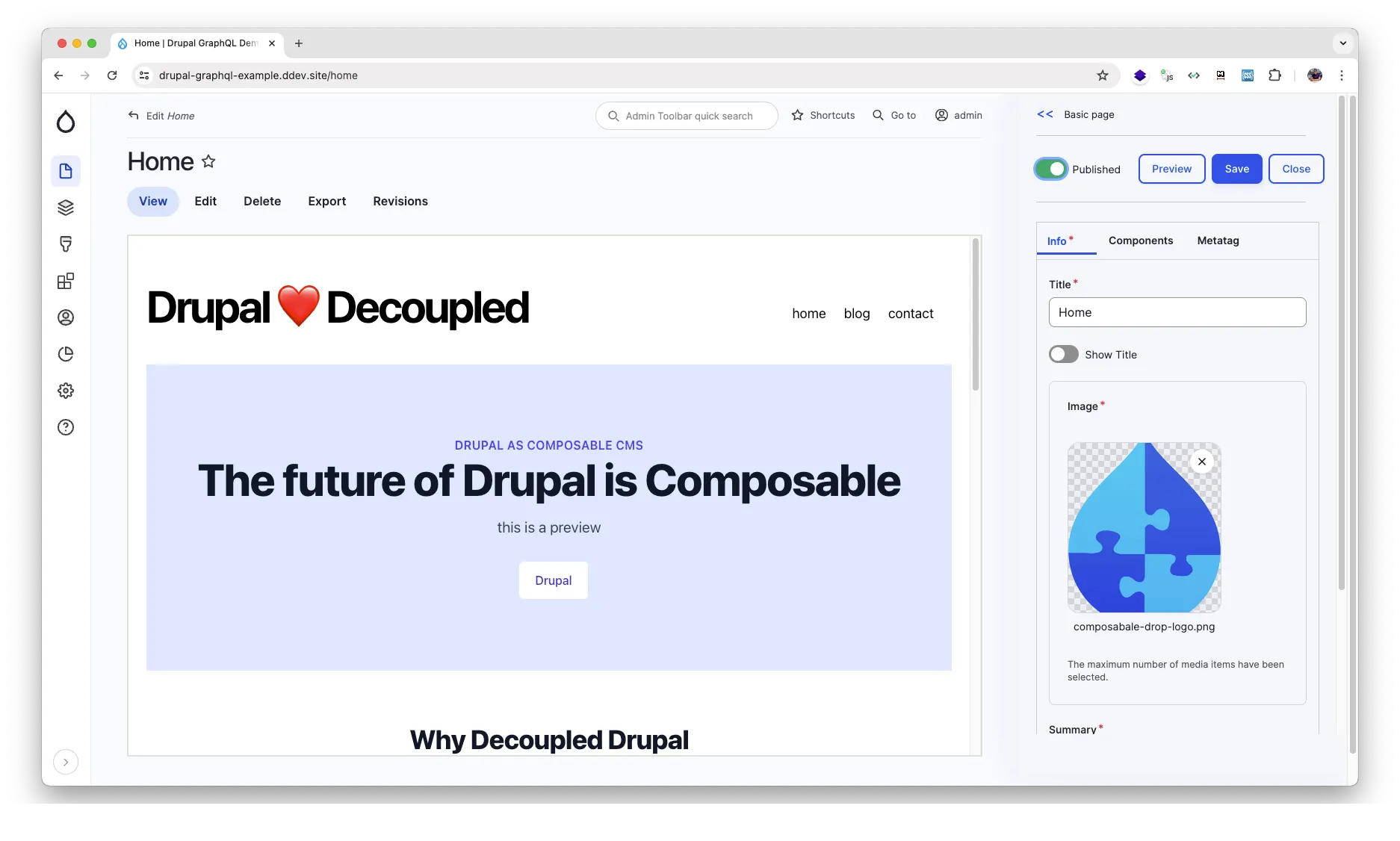
Task: Follow the contact nav link in preview
Action: click(x=911, y=314)
